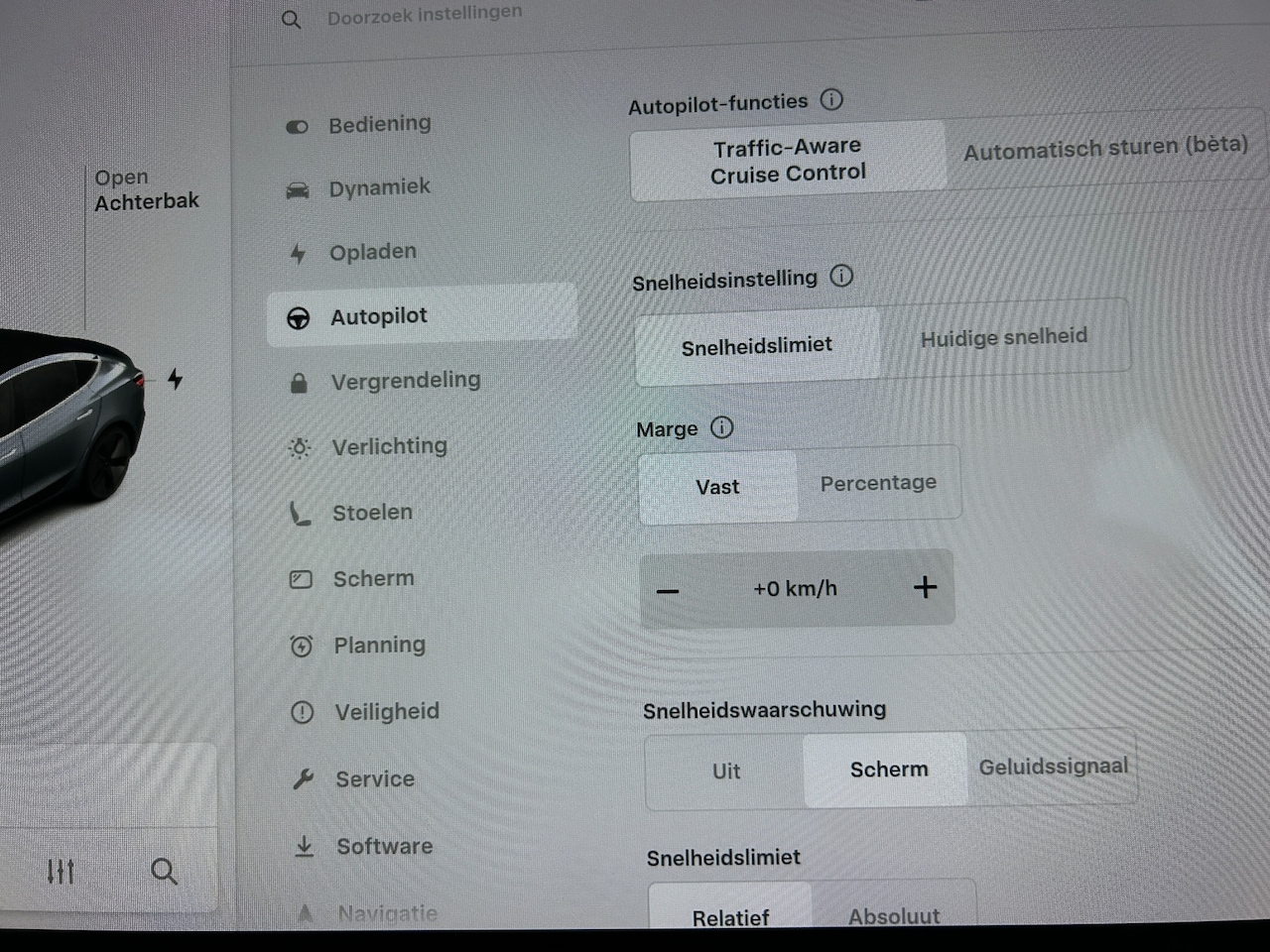
Task: Select Huidige snelheid speed setting
Action: [1003, 337]
